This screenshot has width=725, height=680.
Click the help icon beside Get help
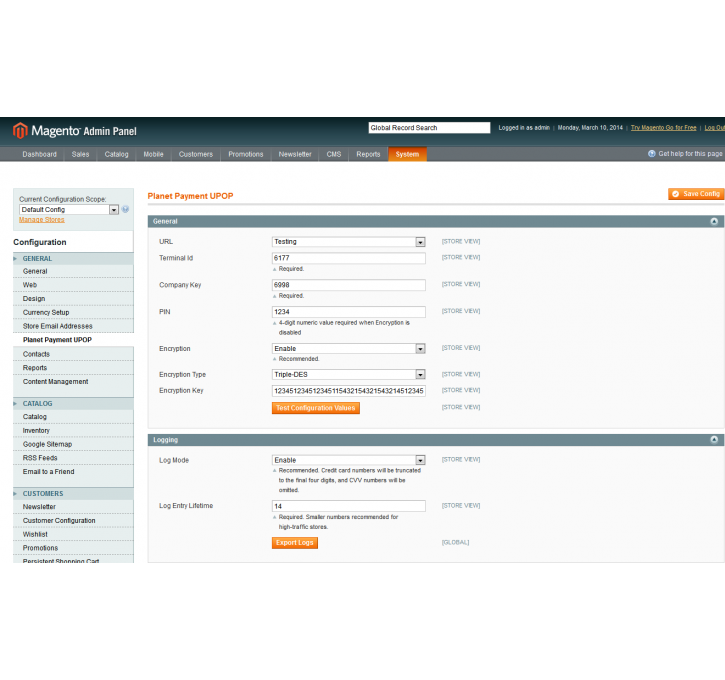click(651, 154)
